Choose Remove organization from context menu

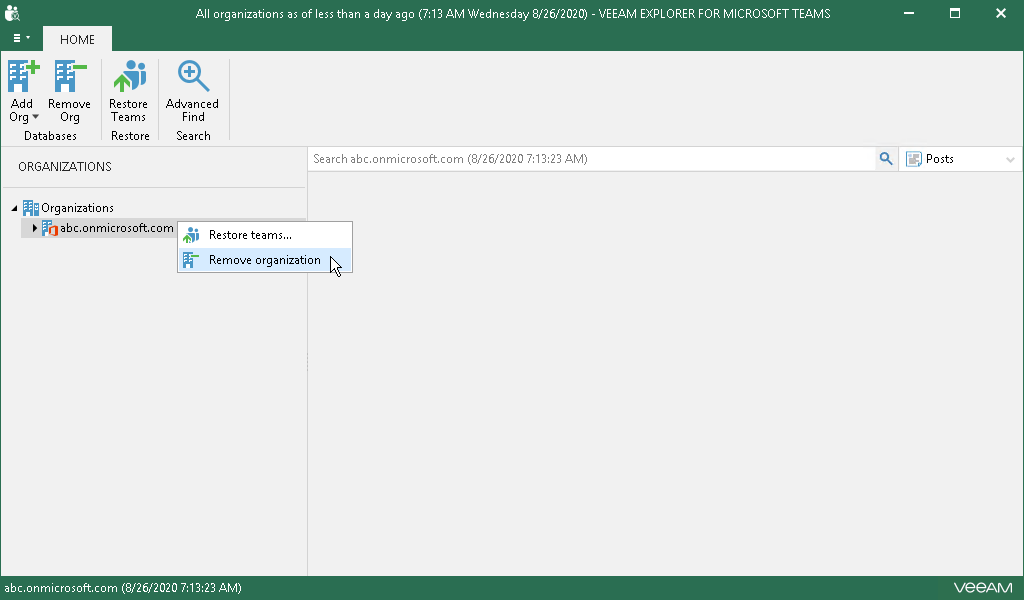click(265, 260)
